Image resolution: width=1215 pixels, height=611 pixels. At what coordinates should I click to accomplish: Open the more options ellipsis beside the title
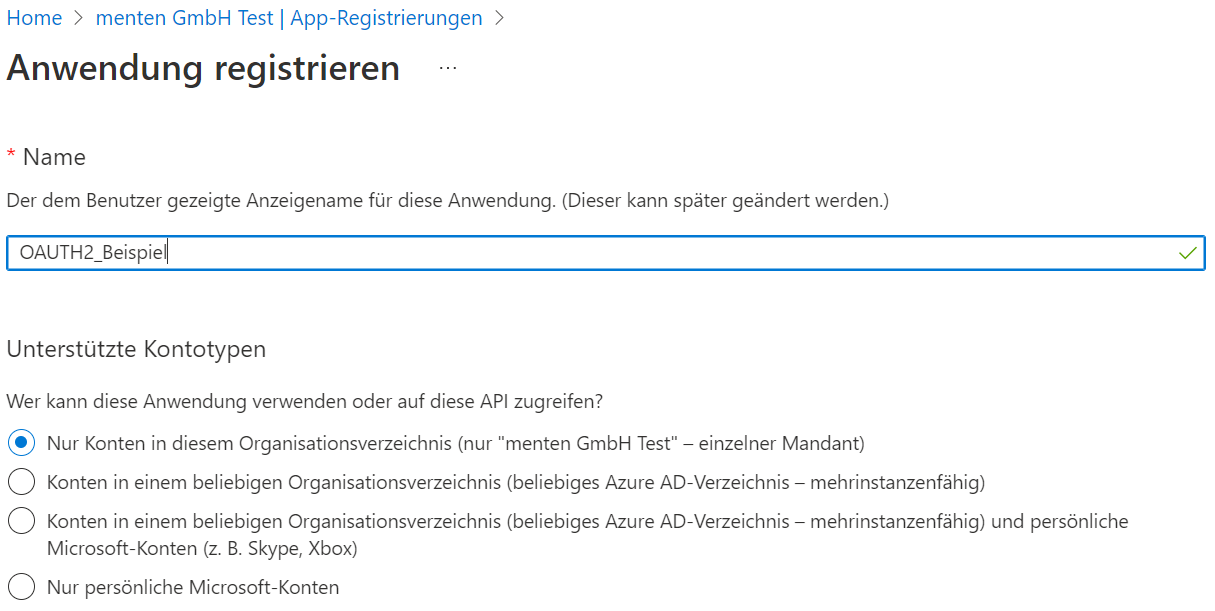click(x=448, y=68)
